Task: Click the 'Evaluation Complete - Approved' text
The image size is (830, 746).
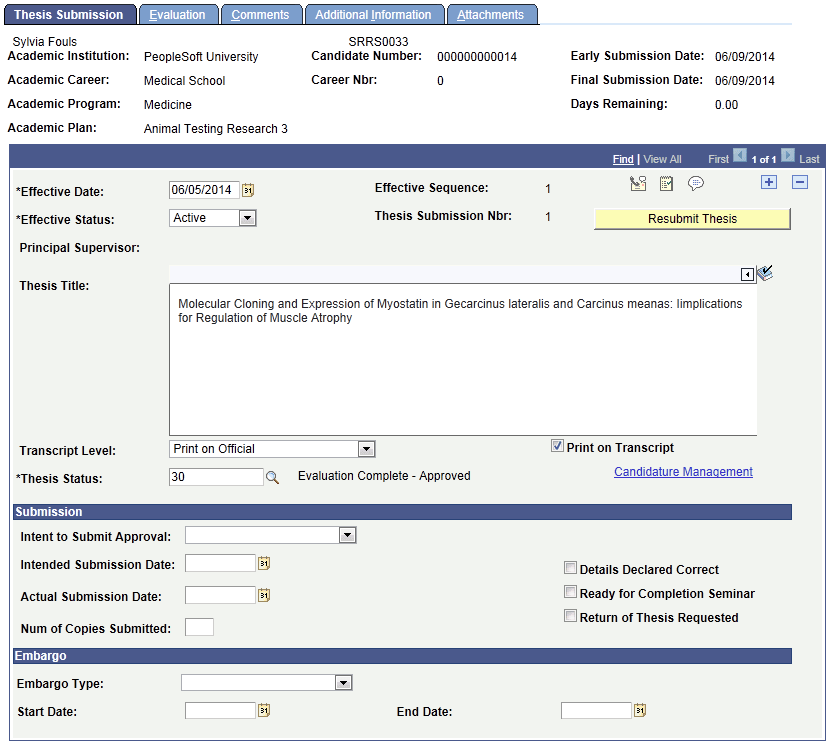Action: click(x=384, y=476)
